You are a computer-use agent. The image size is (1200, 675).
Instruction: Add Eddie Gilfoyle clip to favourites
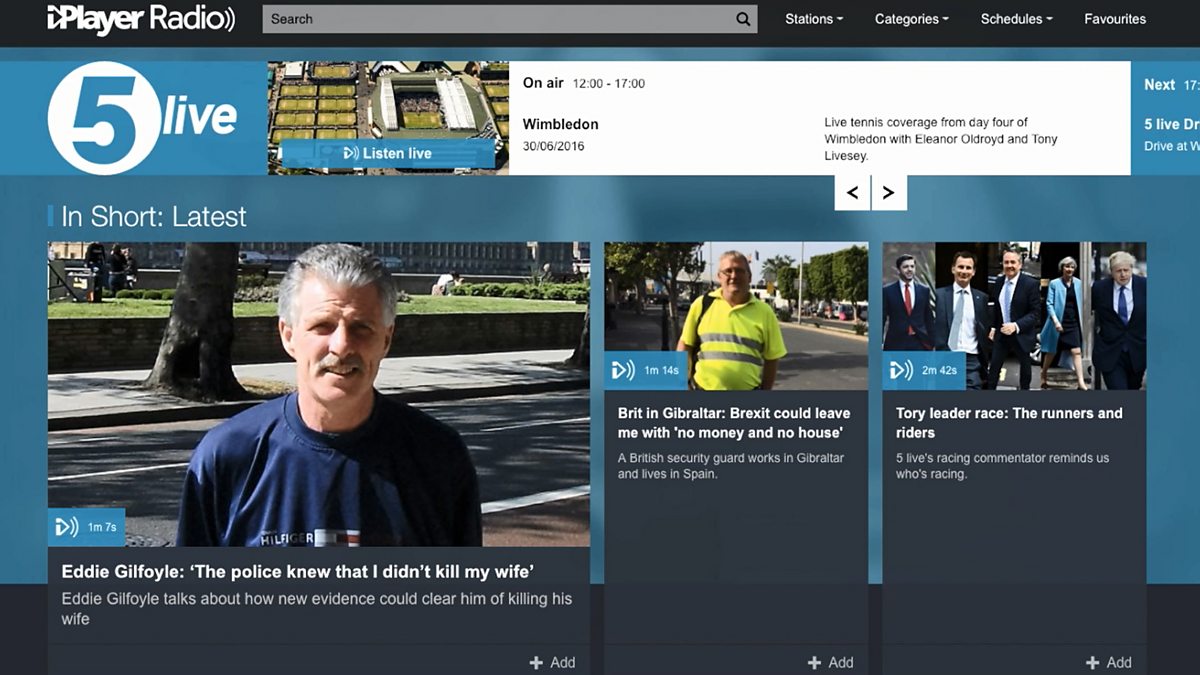[x=552, y=662]
